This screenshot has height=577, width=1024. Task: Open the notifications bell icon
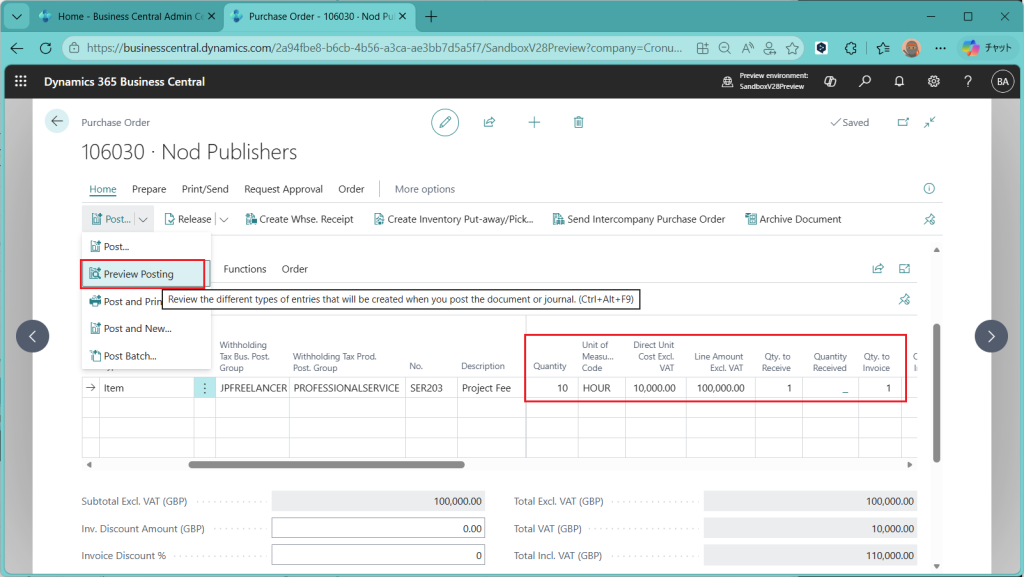pyautogui.click(x=899, y=81)
